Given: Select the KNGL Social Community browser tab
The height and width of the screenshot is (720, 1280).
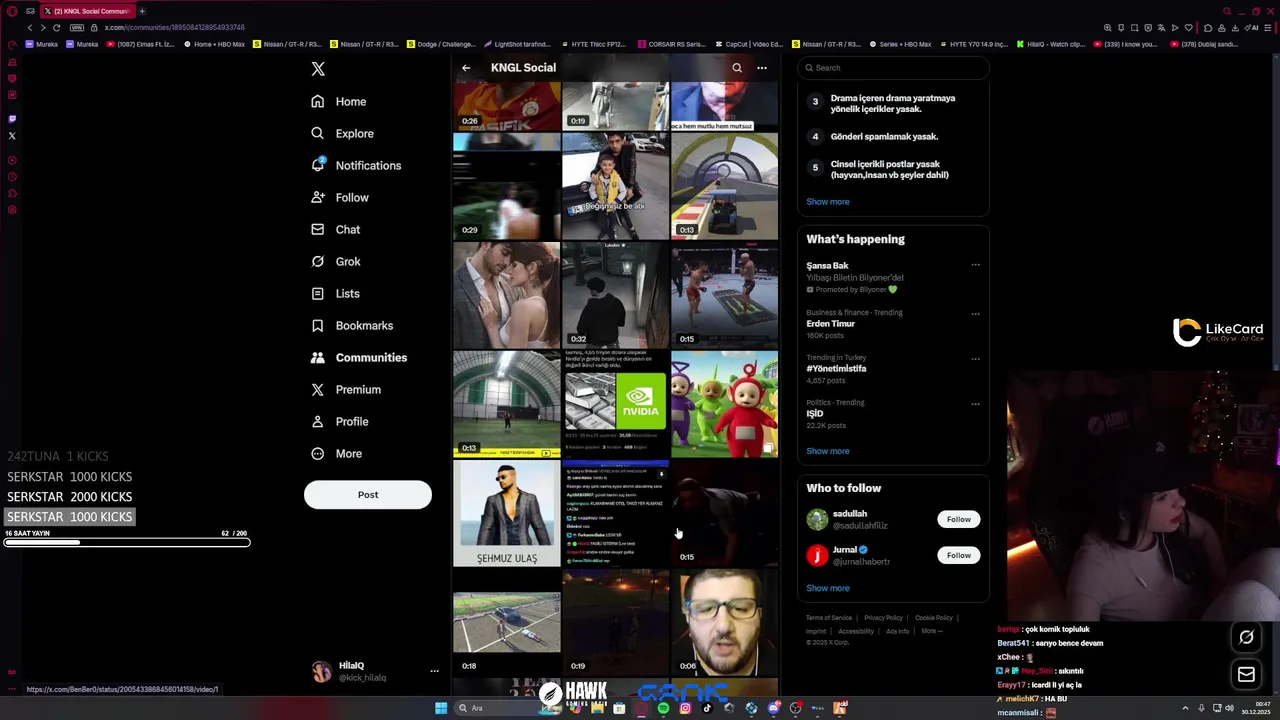Looking at the screenshot, I should tap(87, 11).
